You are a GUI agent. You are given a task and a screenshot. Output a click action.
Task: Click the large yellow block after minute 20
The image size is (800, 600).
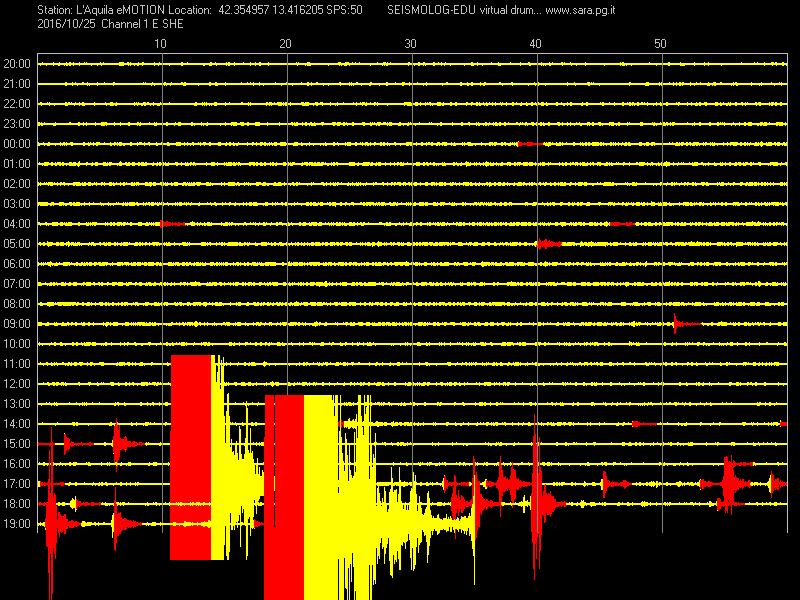[320, 497]
